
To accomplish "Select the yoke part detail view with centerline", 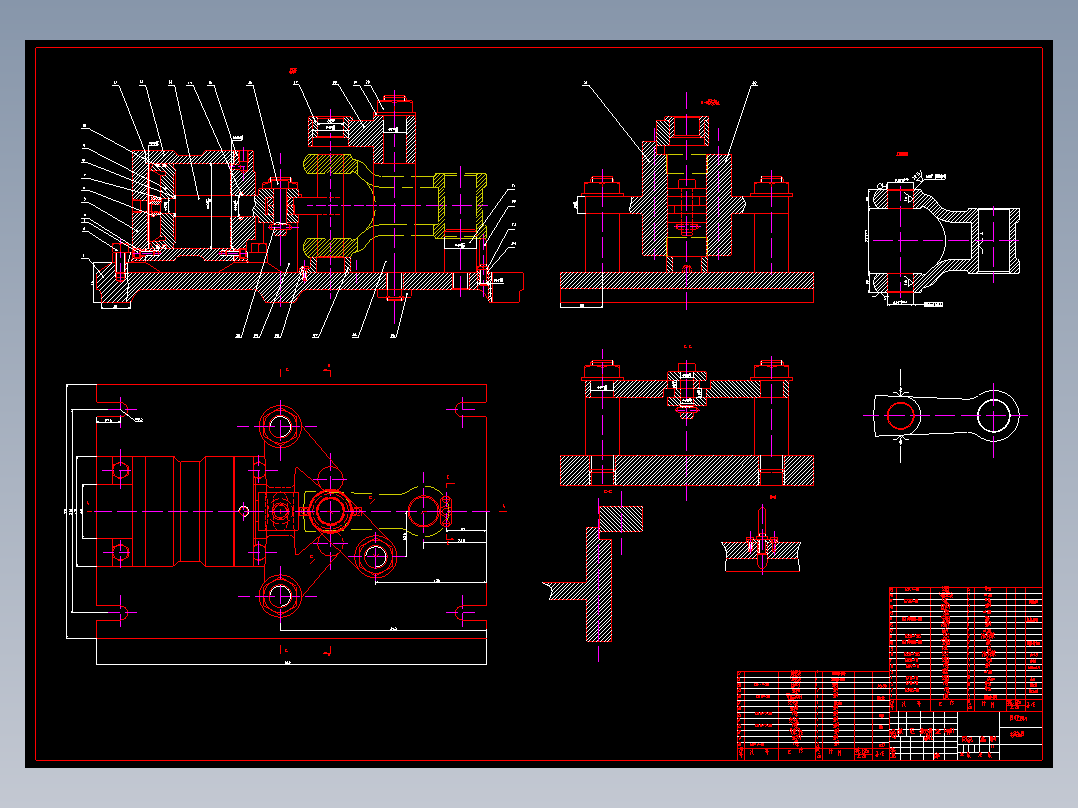I will pos(943,240).
